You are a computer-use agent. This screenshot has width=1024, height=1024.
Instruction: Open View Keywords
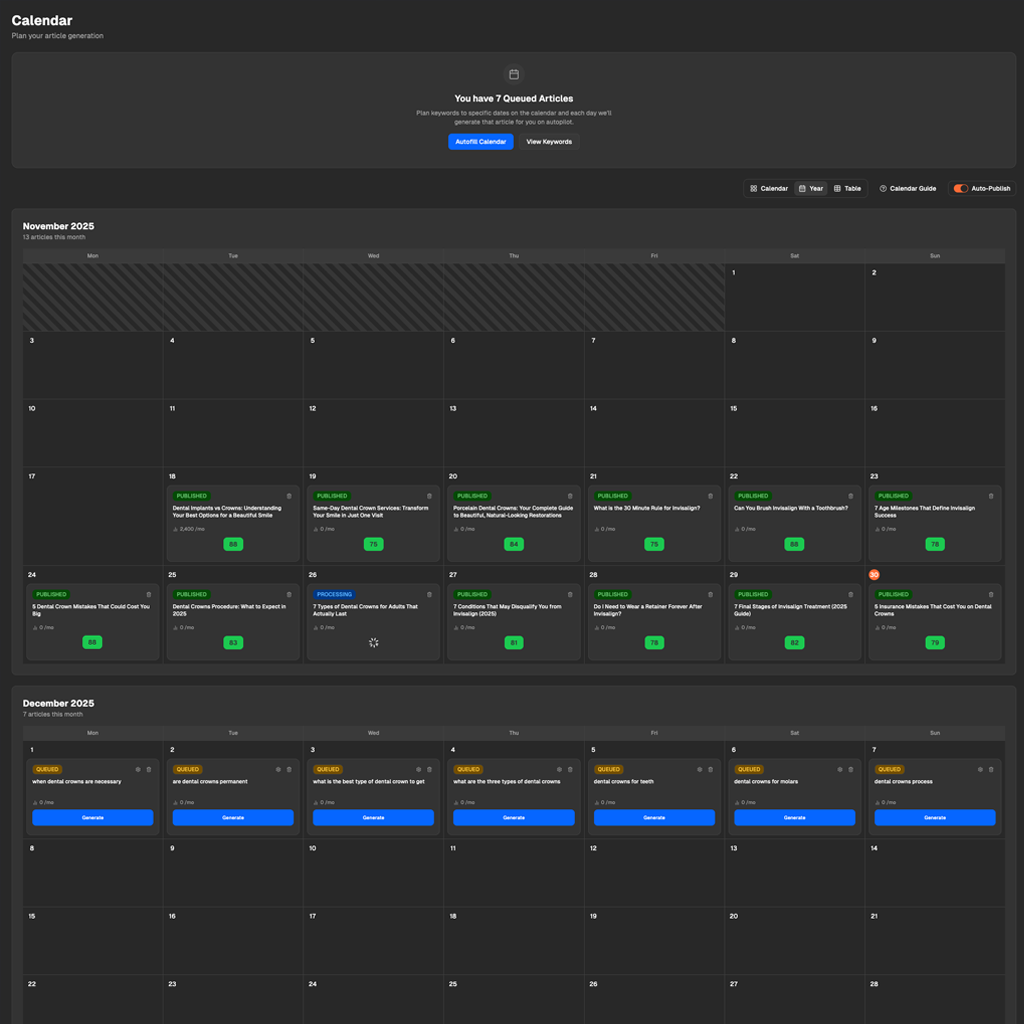point(548,142)
